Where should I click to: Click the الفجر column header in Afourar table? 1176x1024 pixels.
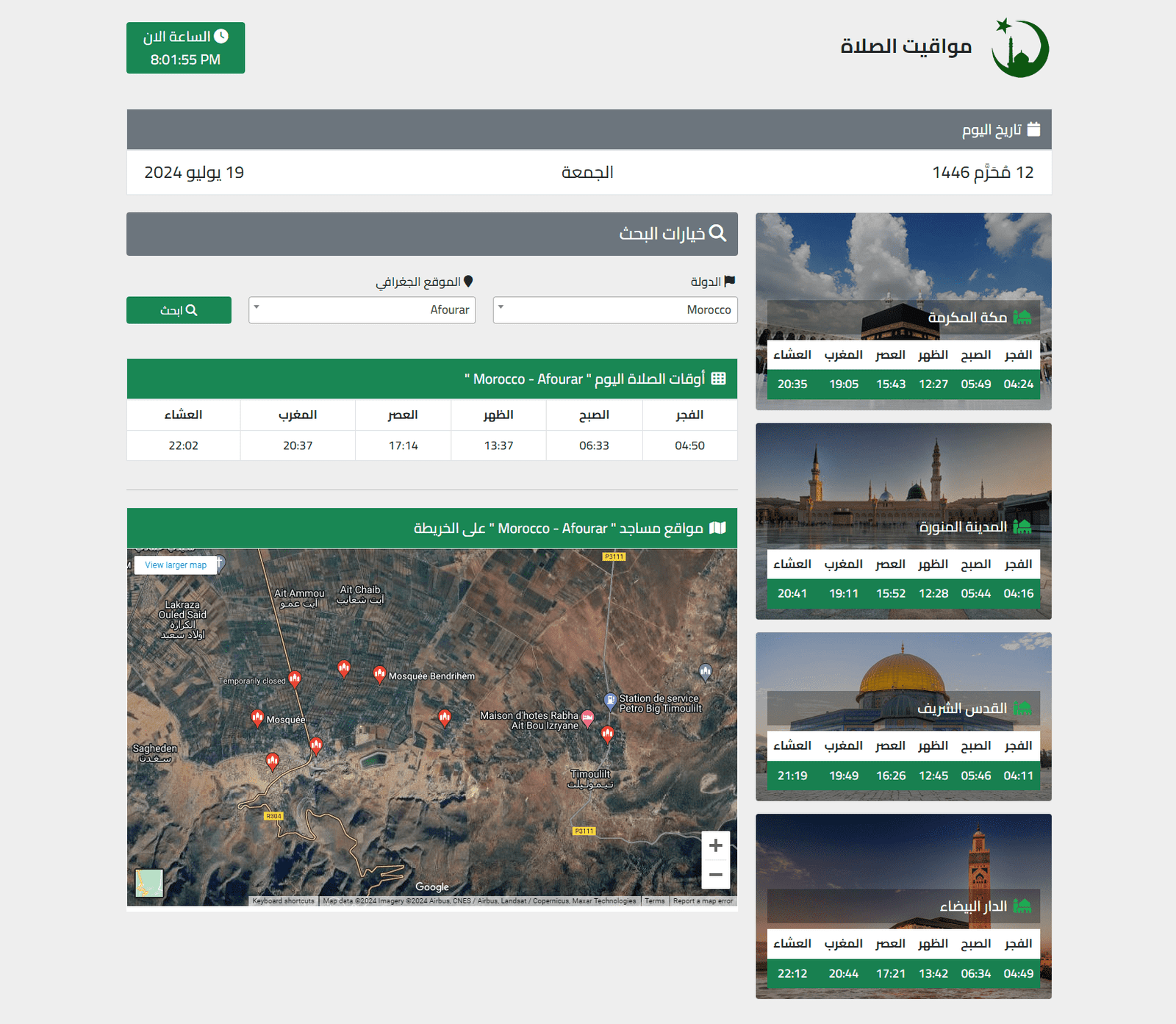[x=689, y=415]
